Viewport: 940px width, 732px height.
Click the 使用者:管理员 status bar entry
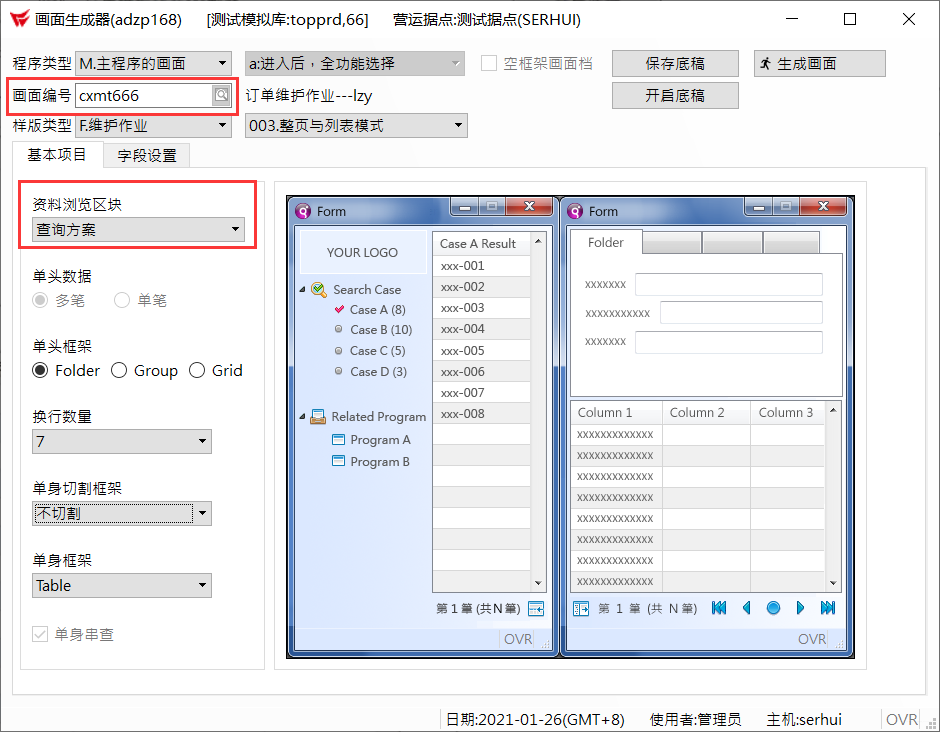pos(695,719)
